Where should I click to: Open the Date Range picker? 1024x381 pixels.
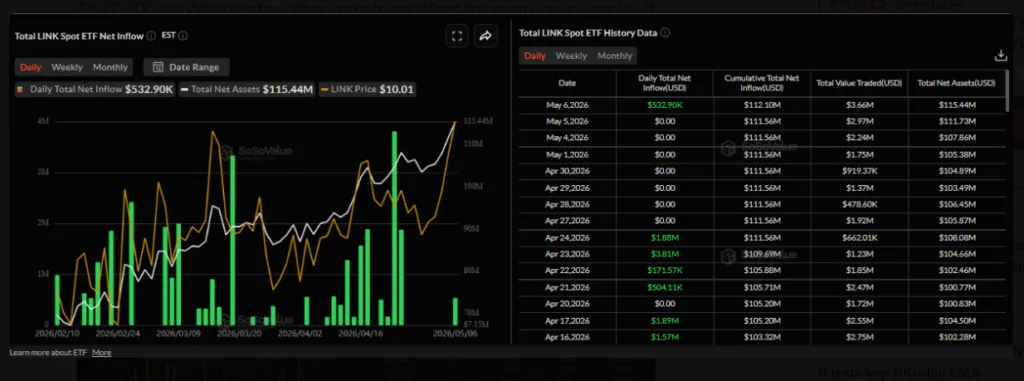[x=186, y=67]
